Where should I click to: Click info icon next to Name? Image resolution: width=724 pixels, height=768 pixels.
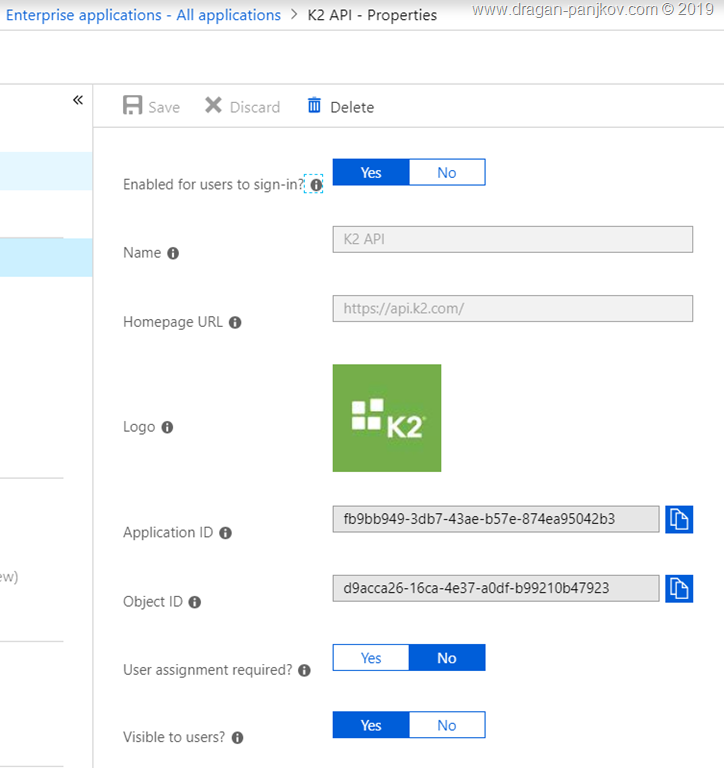(x=173, y=253)
